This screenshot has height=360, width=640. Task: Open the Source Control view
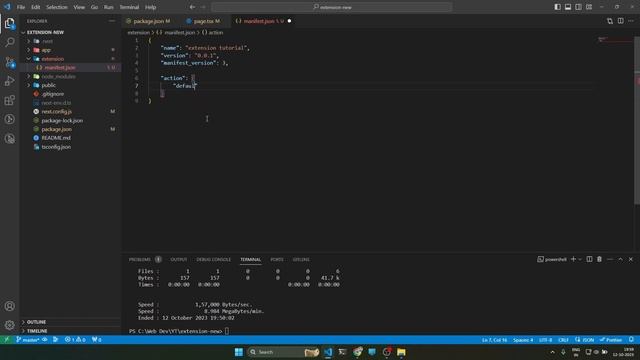click(x=9, y=62)
